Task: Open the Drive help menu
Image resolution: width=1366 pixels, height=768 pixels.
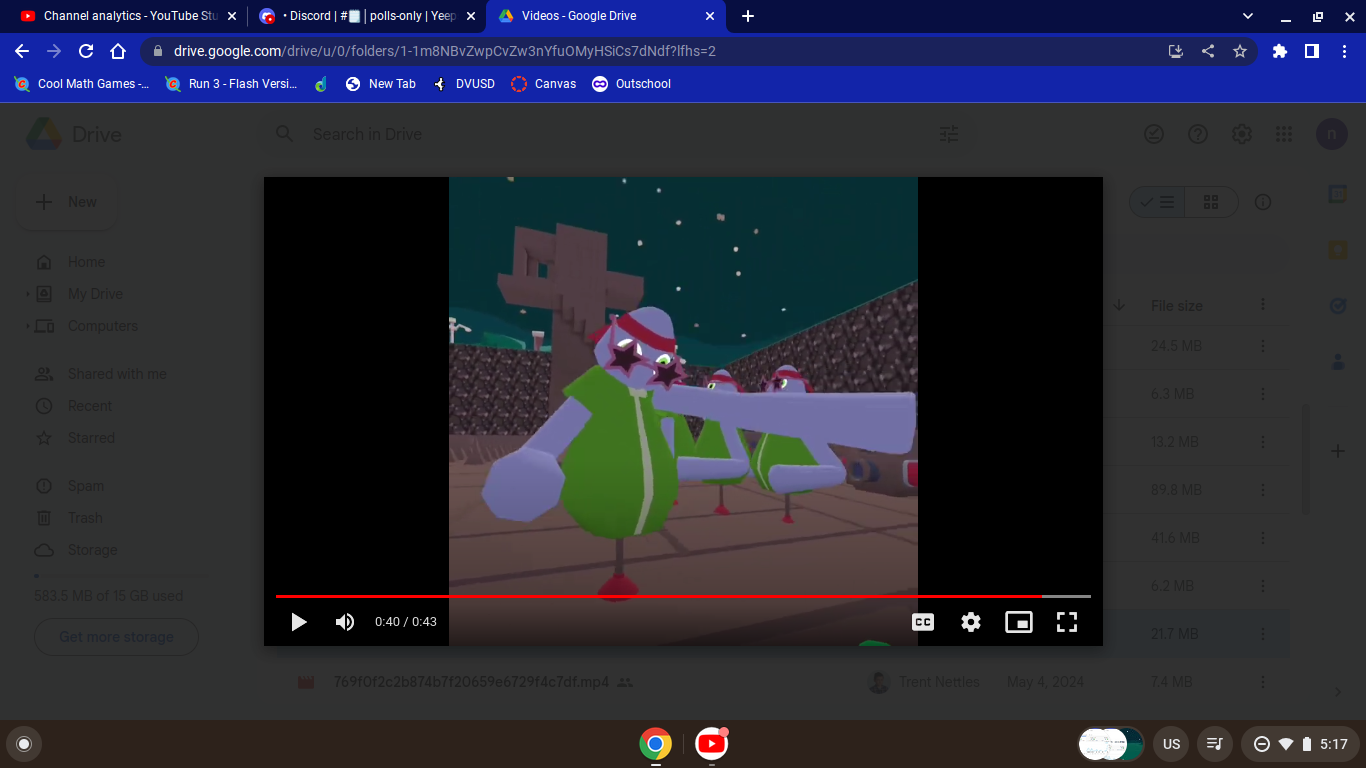Action: (x=1198, y=134)
